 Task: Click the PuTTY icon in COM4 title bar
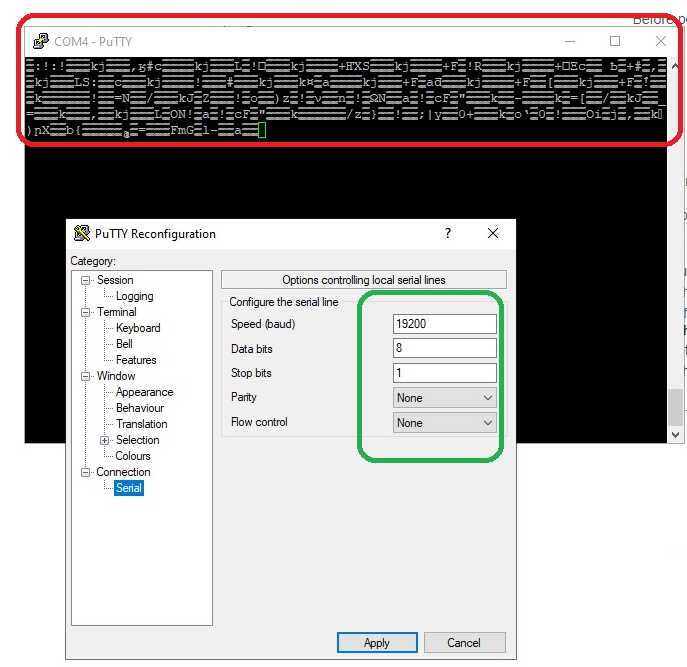pos(40,41)
